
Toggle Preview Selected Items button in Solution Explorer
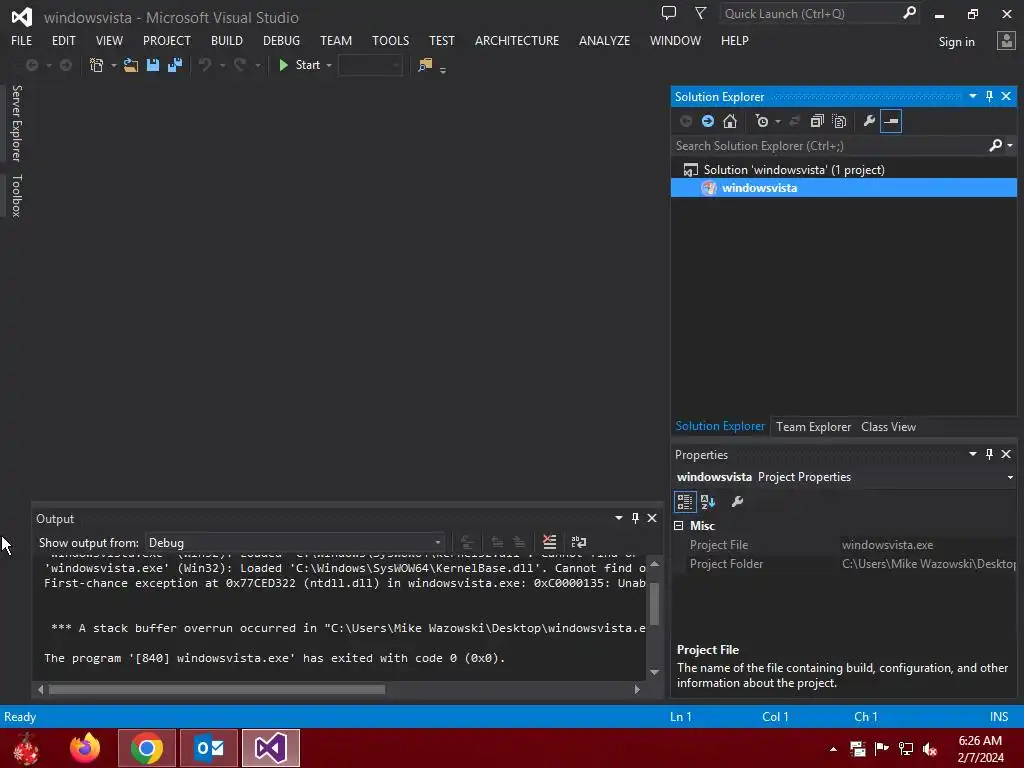[891, 121]
